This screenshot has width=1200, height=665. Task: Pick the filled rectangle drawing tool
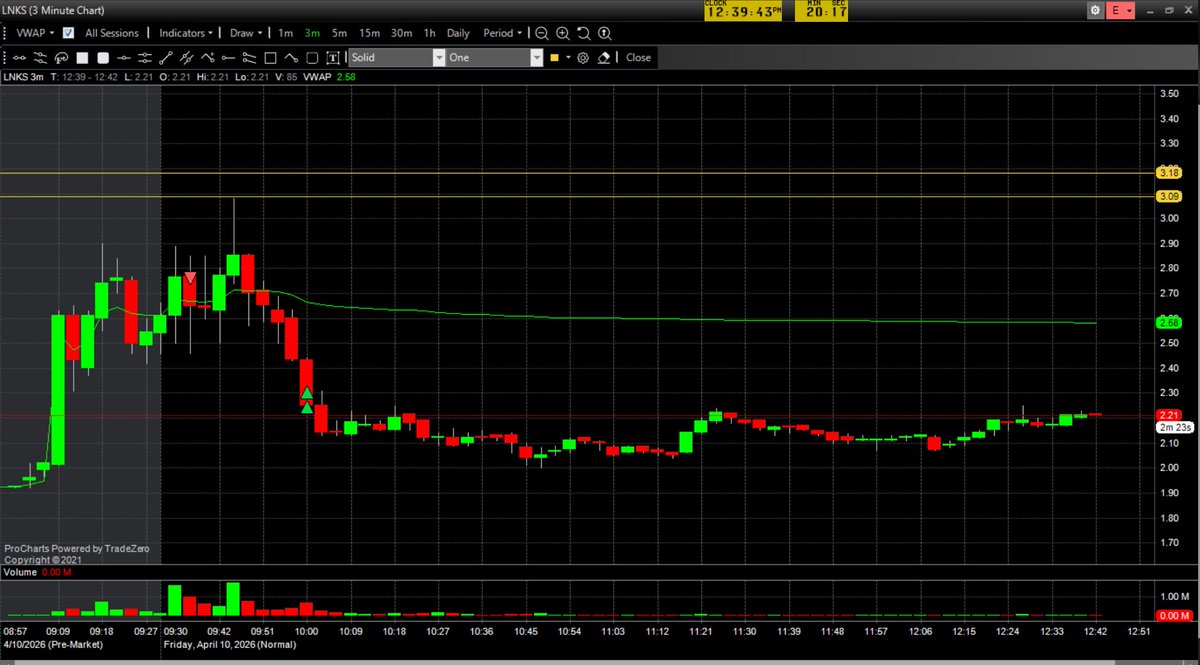[x=82, y=57]
